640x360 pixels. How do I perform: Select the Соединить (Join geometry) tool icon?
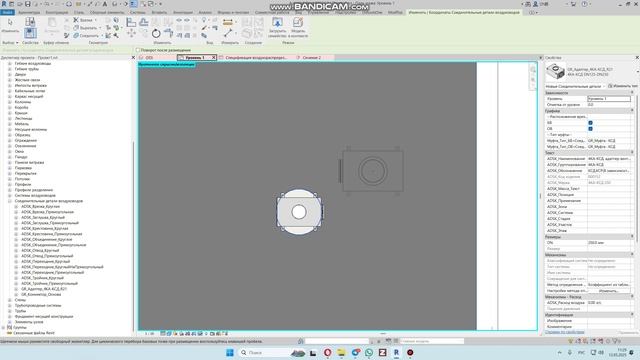[x=76, y=36]
